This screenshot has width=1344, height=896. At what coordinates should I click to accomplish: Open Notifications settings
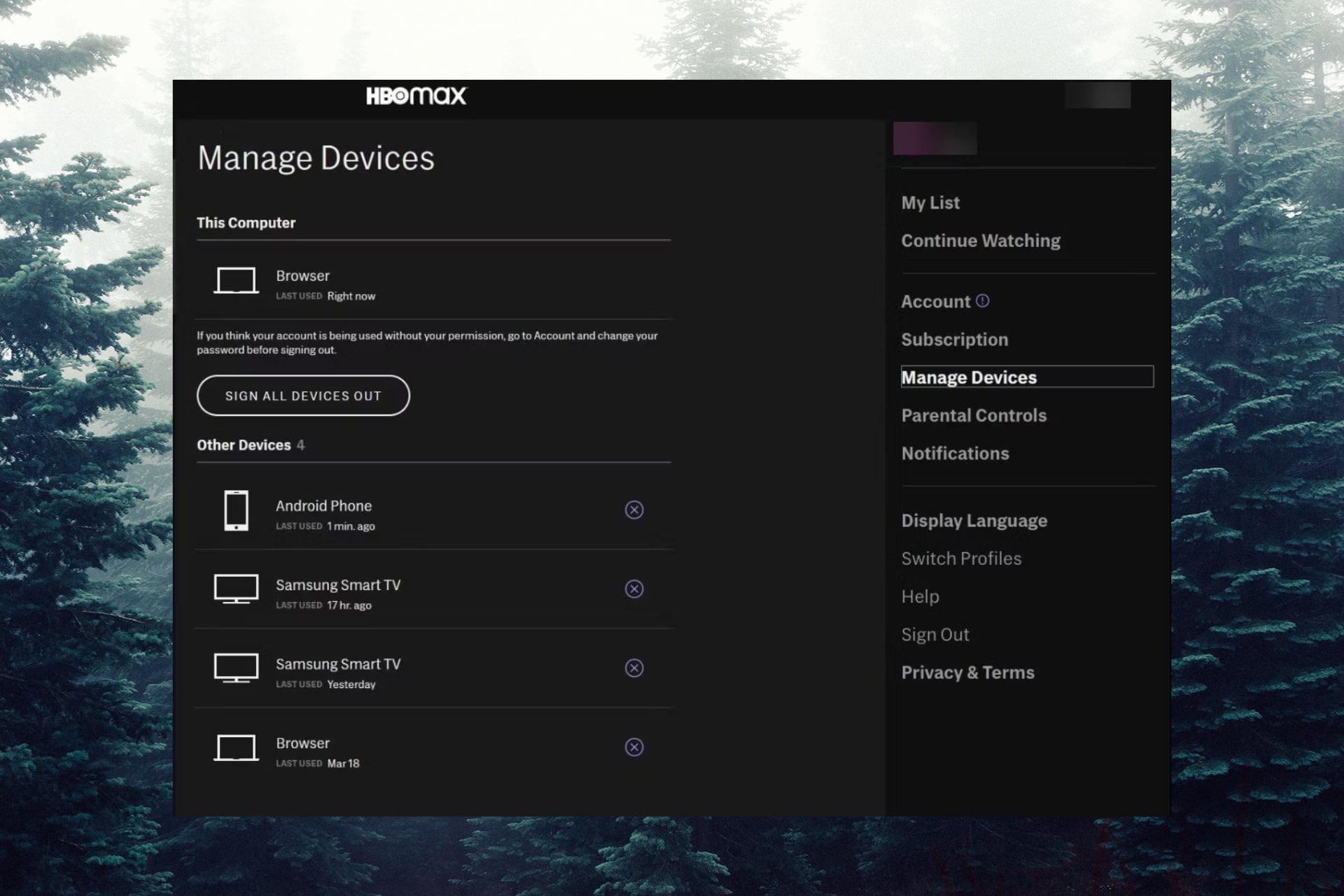pyautogui.click(x=955, y=454)
